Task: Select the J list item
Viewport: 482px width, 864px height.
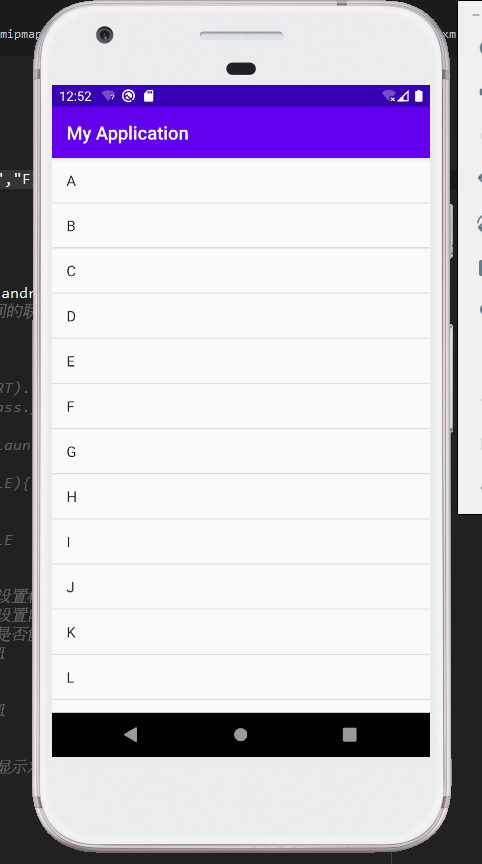Action: pos(241,587)
